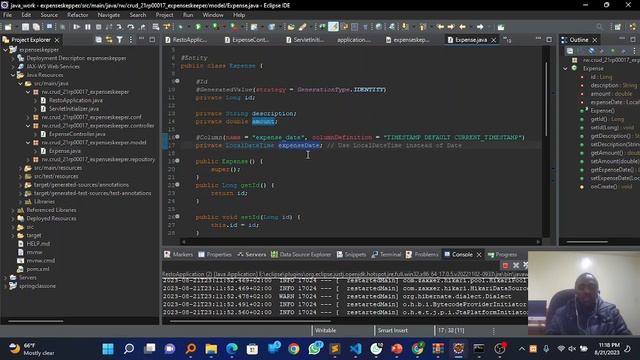Toggle Block Selection mode toolbar button
The image size is (640, 360).
point(355,27)
